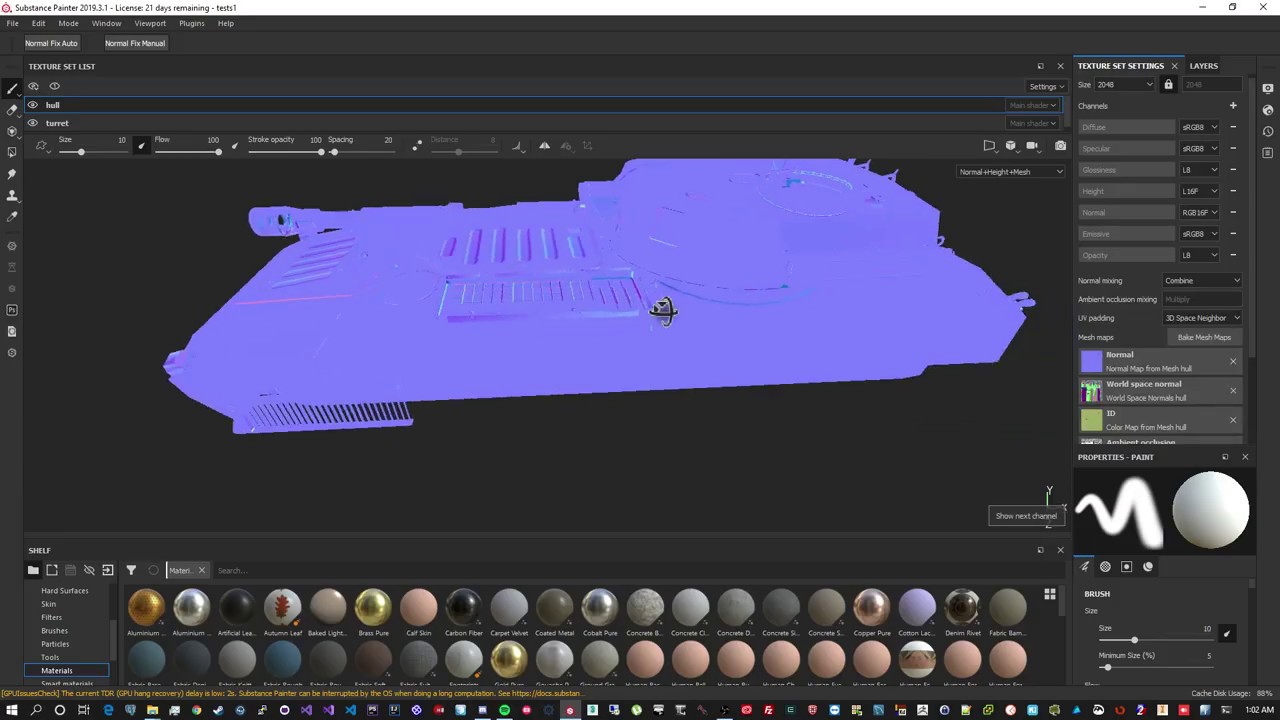Open the Plugins menu
1280x720 pixels.
click(x=191, y=23)
